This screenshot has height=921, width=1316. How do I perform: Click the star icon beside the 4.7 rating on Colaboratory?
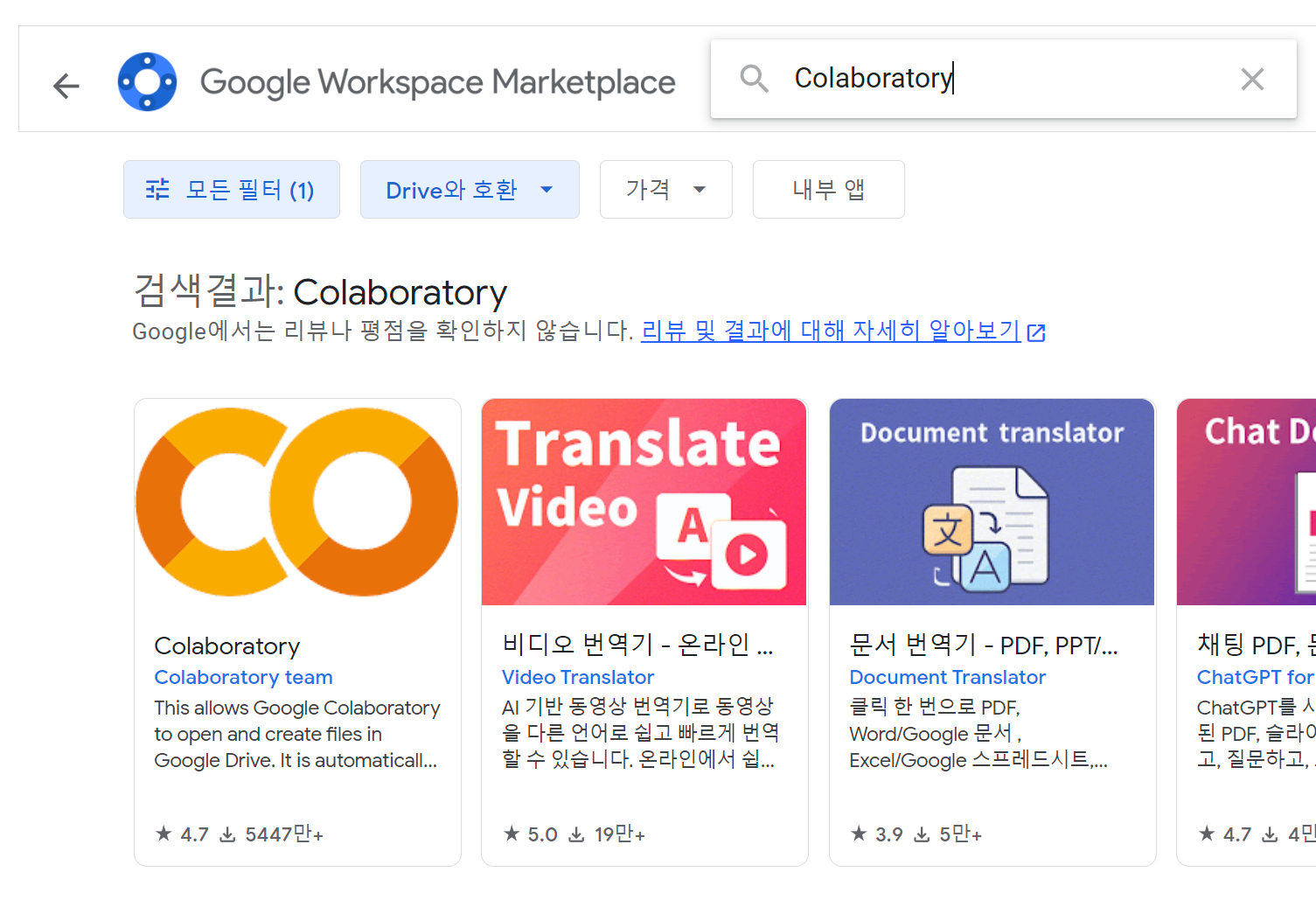click(164, 834)
